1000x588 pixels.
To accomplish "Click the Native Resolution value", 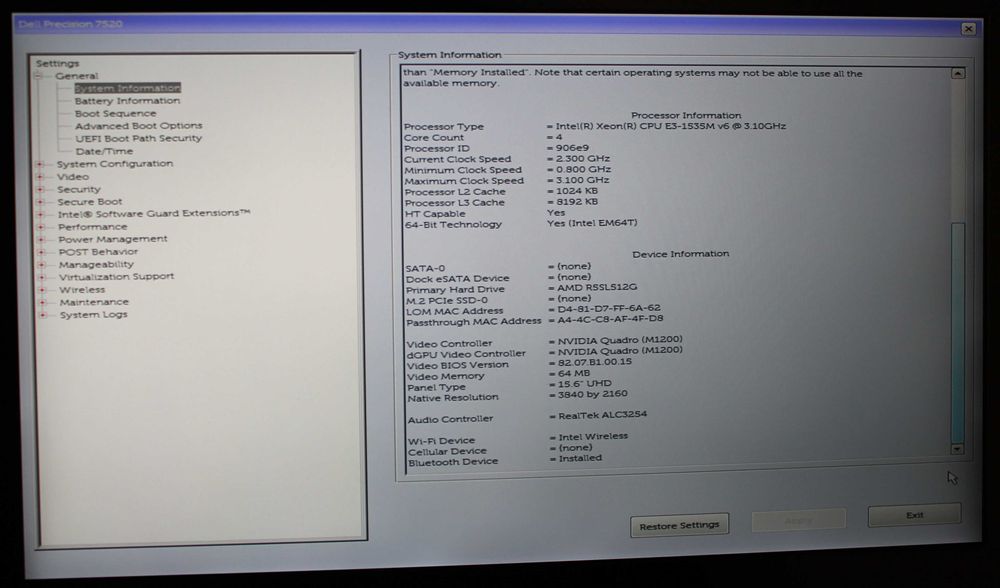I will pos(592,394).
